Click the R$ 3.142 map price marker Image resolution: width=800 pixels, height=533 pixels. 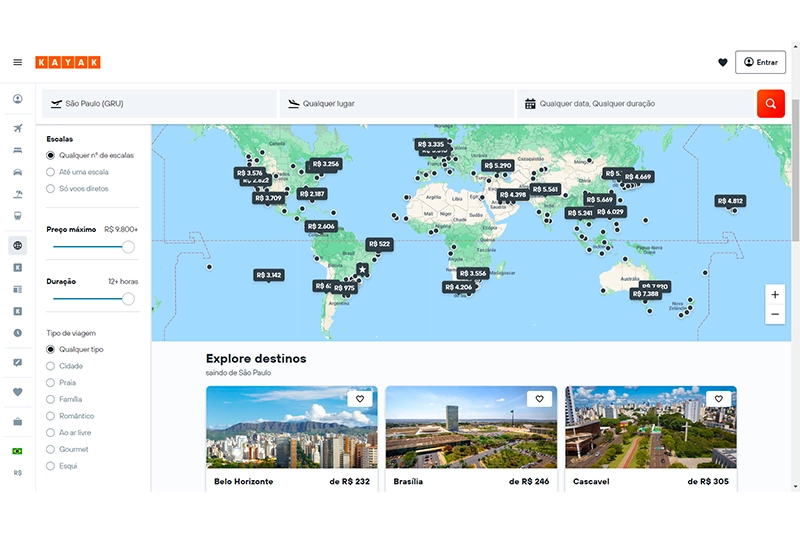(x=269, y=275)
